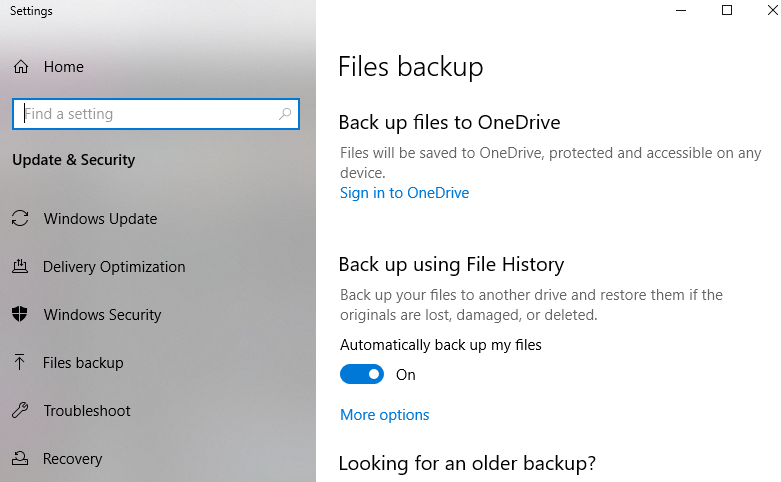Screen dimensions: 781x482
Task: Click the Windows Update refresh icon
Action: [x=20, y=218]
